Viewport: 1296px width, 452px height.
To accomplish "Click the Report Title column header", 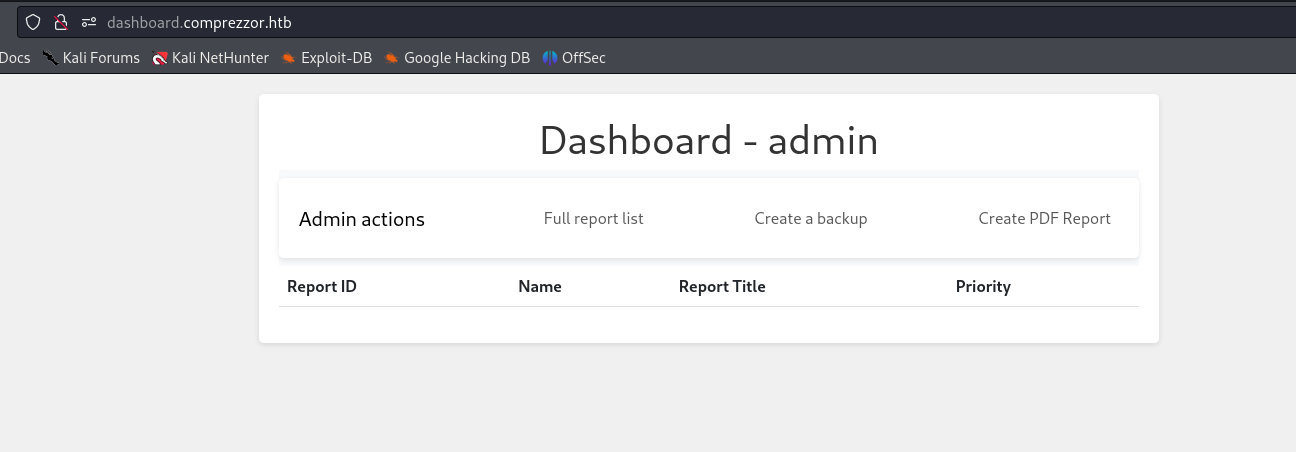I will tap(722, 286).
